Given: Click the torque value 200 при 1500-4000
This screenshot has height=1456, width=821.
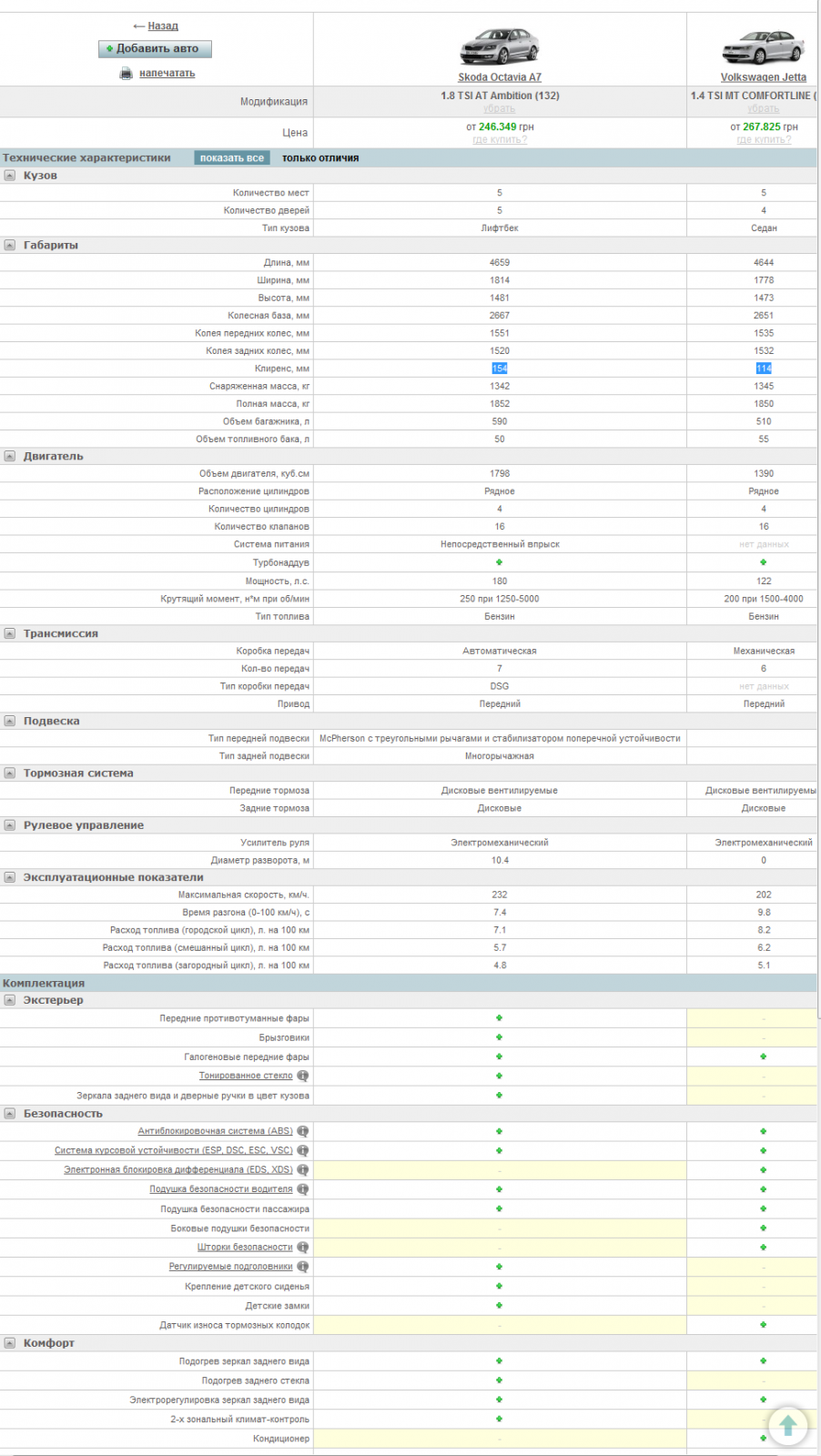Looking at the screenshot, I should pyautogui.click(x=764, y=599).
